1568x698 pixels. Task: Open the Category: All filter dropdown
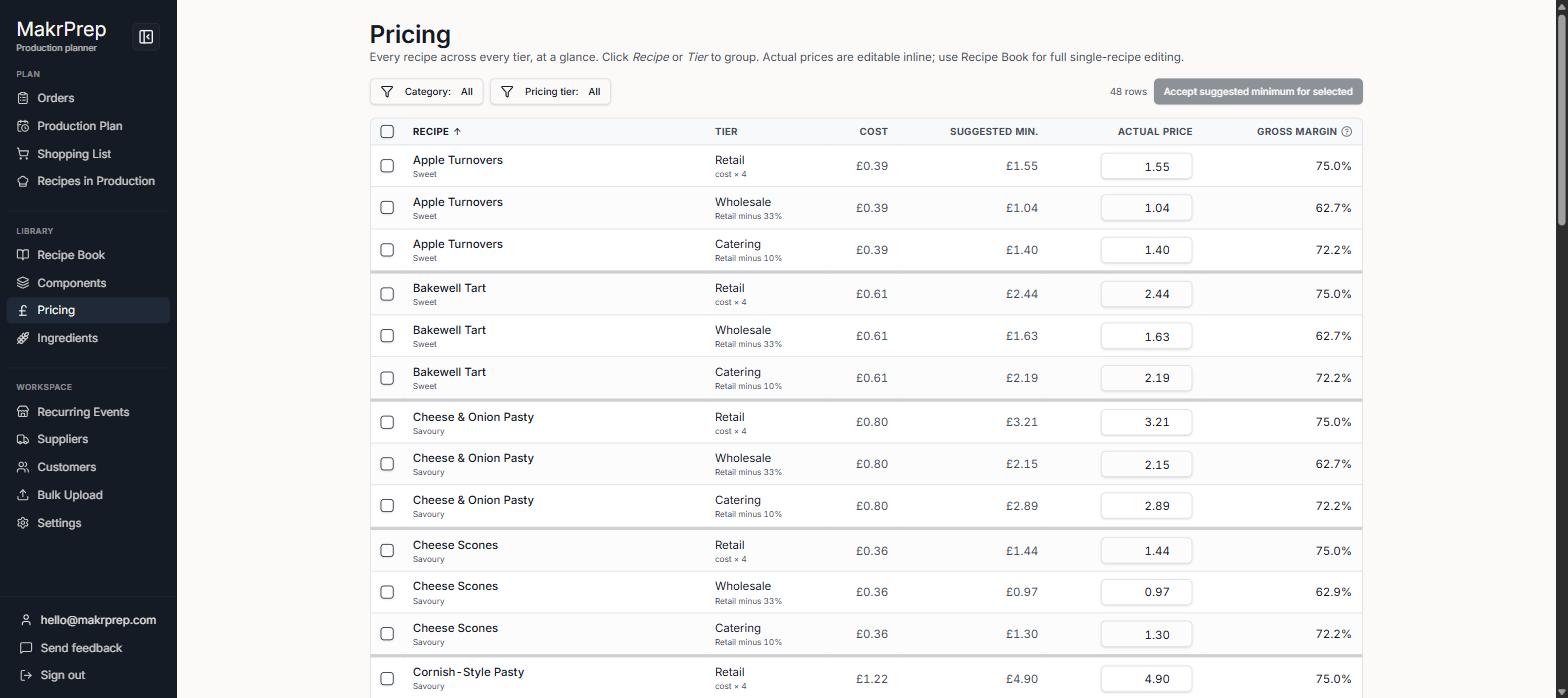coord(427,92)
